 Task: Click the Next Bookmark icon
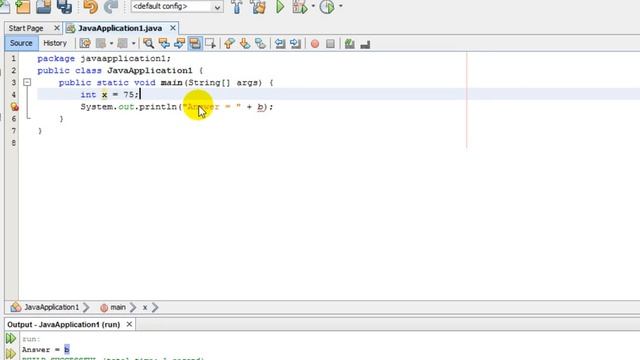(244, 43)
